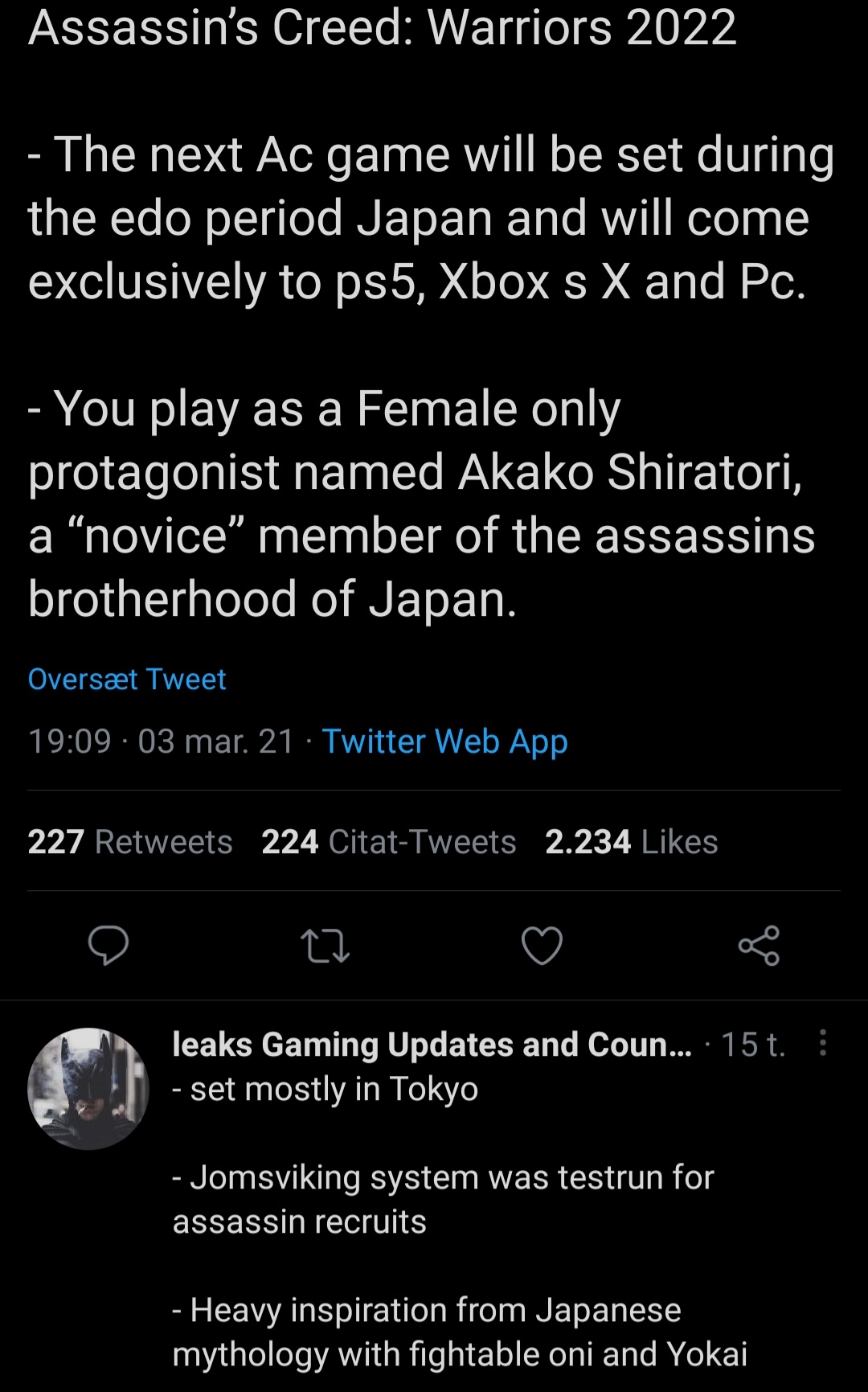
Task: Open retweet and quote options menu
Action: [x=325, y=946]
